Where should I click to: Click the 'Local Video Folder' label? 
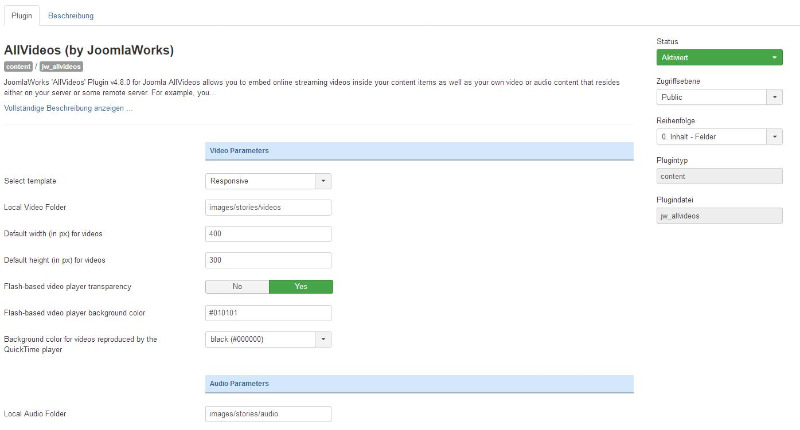click(x=35, y=207)
